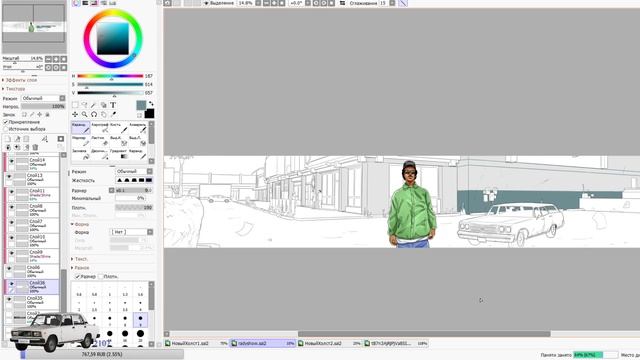Choose the Акварель watercolor tool
Image resolution: width=640 pixels, height=360 pixels.
point(138,127)
